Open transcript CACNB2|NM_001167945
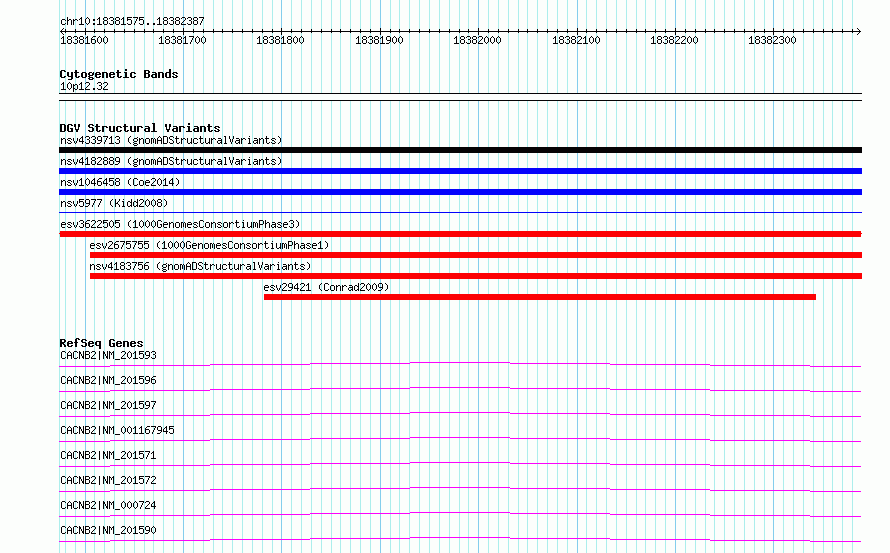 pyautogui.click(x=117, y=430)
